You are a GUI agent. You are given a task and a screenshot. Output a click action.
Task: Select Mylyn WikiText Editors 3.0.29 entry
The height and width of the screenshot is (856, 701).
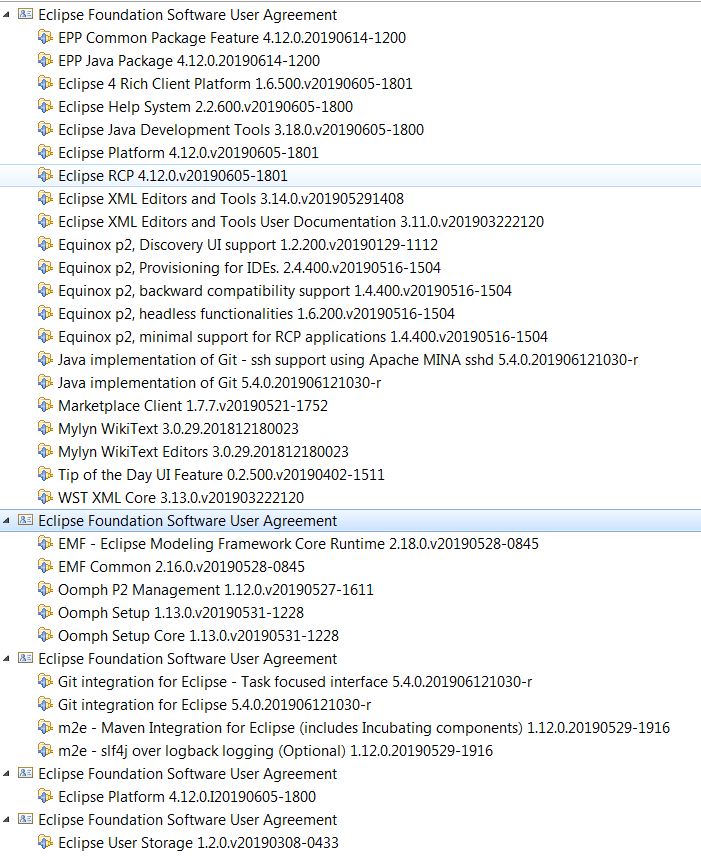pos(203,451)
